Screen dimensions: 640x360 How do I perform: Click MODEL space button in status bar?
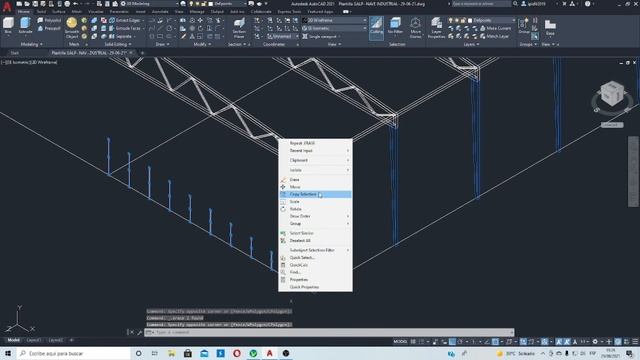[x=400, y=342]
